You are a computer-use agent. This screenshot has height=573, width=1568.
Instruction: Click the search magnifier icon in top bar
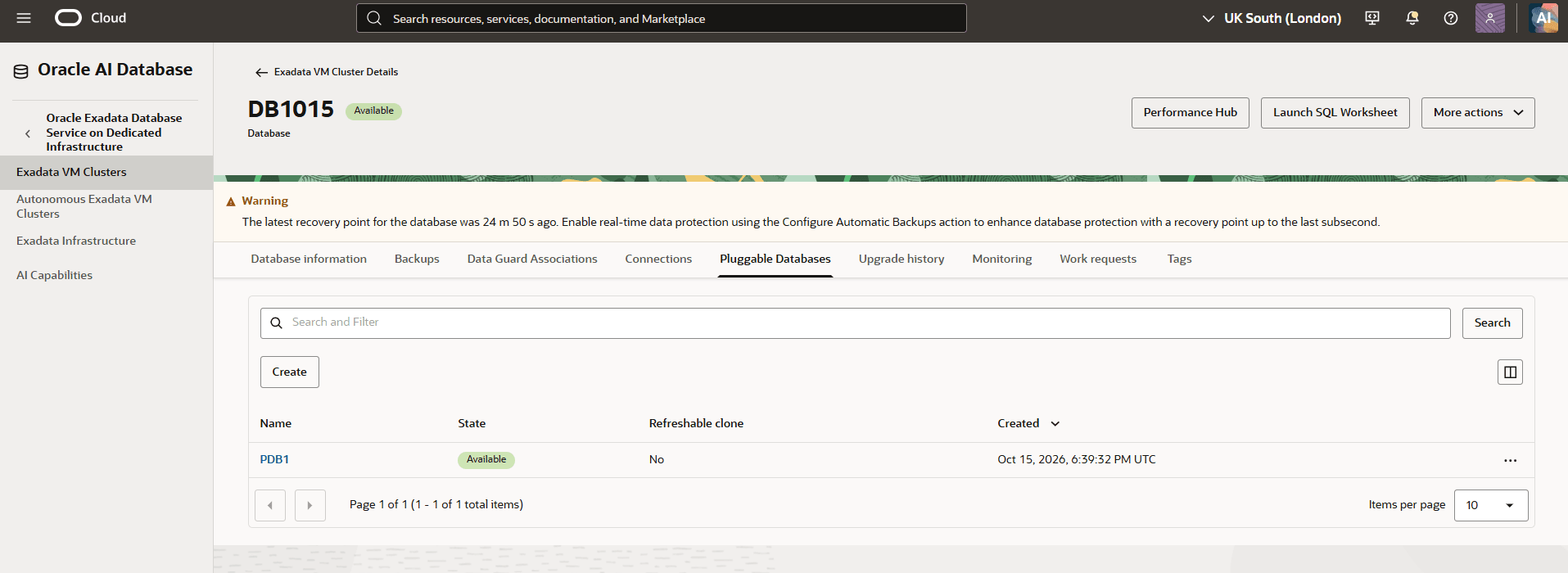click(374, 18)
